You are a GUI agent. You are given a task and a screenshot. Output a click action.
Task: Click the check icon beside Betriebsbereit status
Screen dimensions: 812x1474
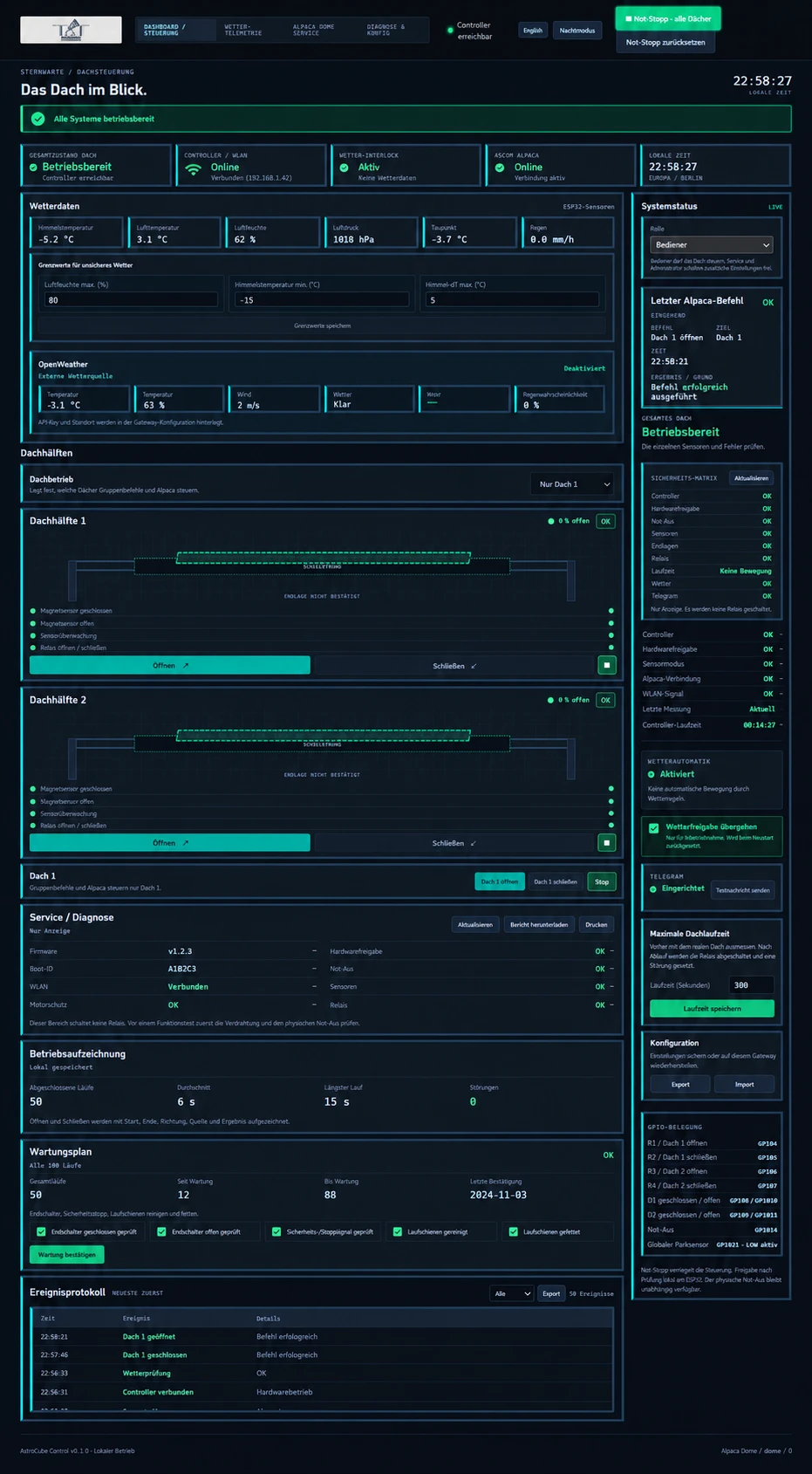tap(33, 168)
